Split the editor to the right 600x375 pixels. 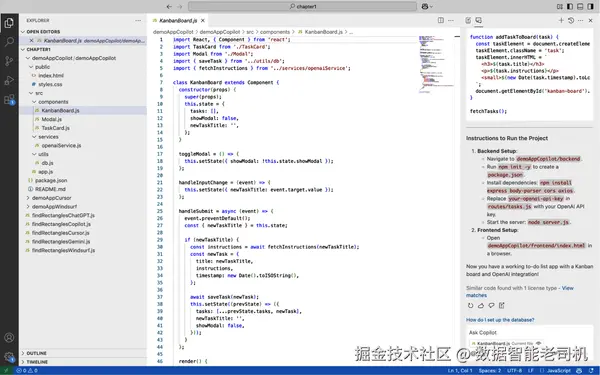click(x=441, y=20)
